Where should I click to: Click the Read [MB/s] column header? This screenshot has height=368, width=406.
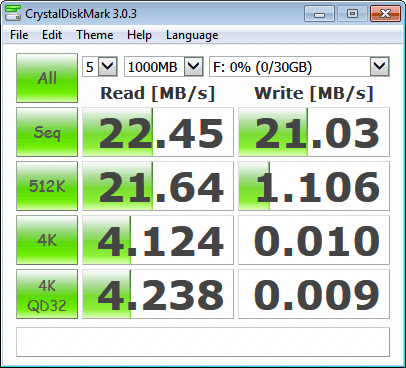pyautogui.click(x=158, y=93)
